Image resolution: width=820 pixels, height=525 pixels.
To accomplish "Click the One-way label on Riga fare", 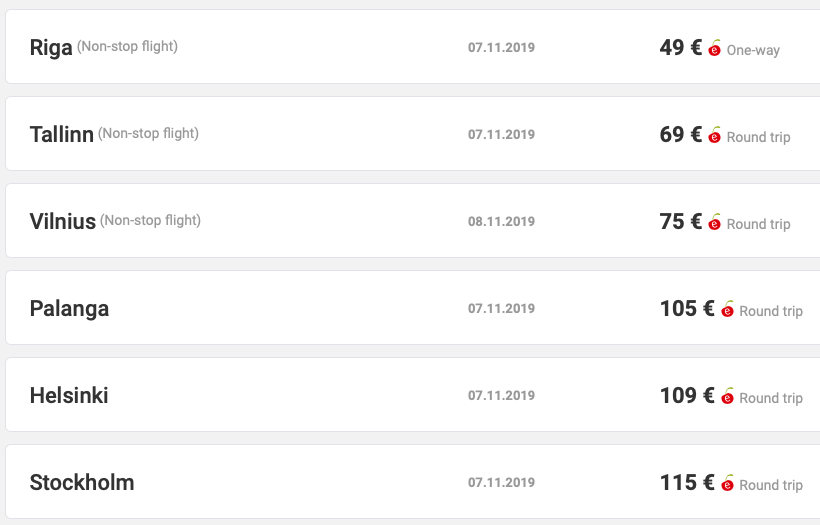I will tap(753, 50).
